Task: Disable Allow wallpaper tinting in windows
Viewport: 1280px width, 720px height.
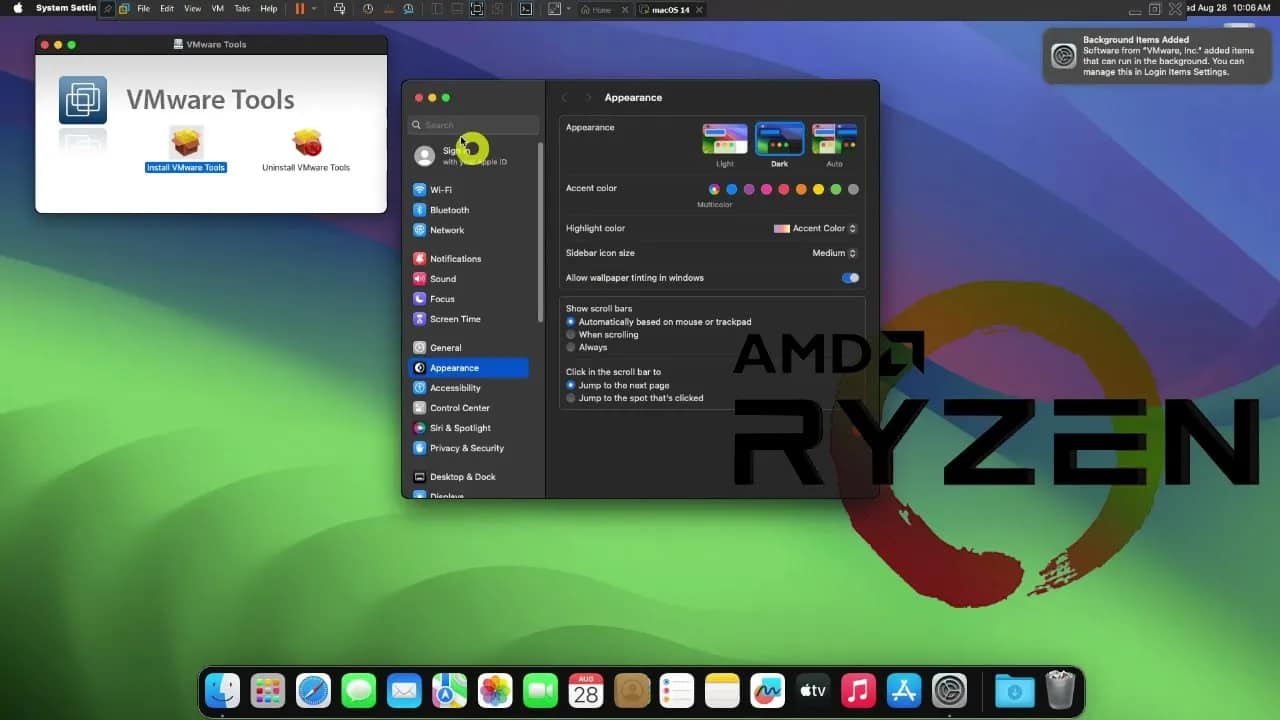Action: (x=849, y=277)
